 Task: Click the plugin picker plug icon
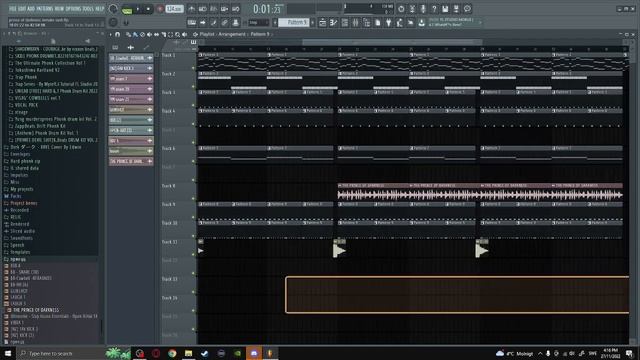(x=389, y=23)
